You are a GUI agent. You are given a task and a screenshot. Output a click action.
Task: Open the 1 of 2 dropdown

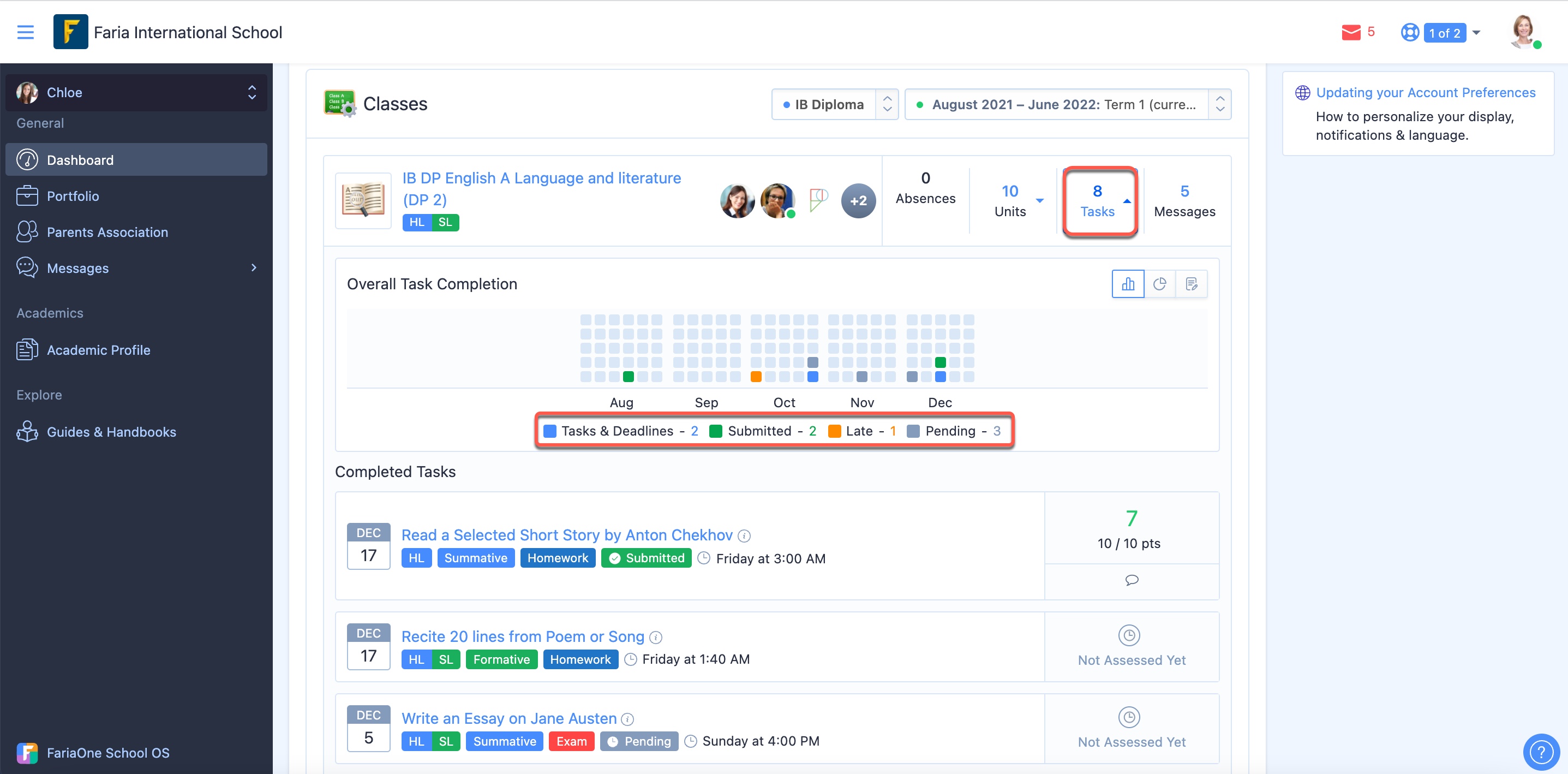(x=1452, y=33)
